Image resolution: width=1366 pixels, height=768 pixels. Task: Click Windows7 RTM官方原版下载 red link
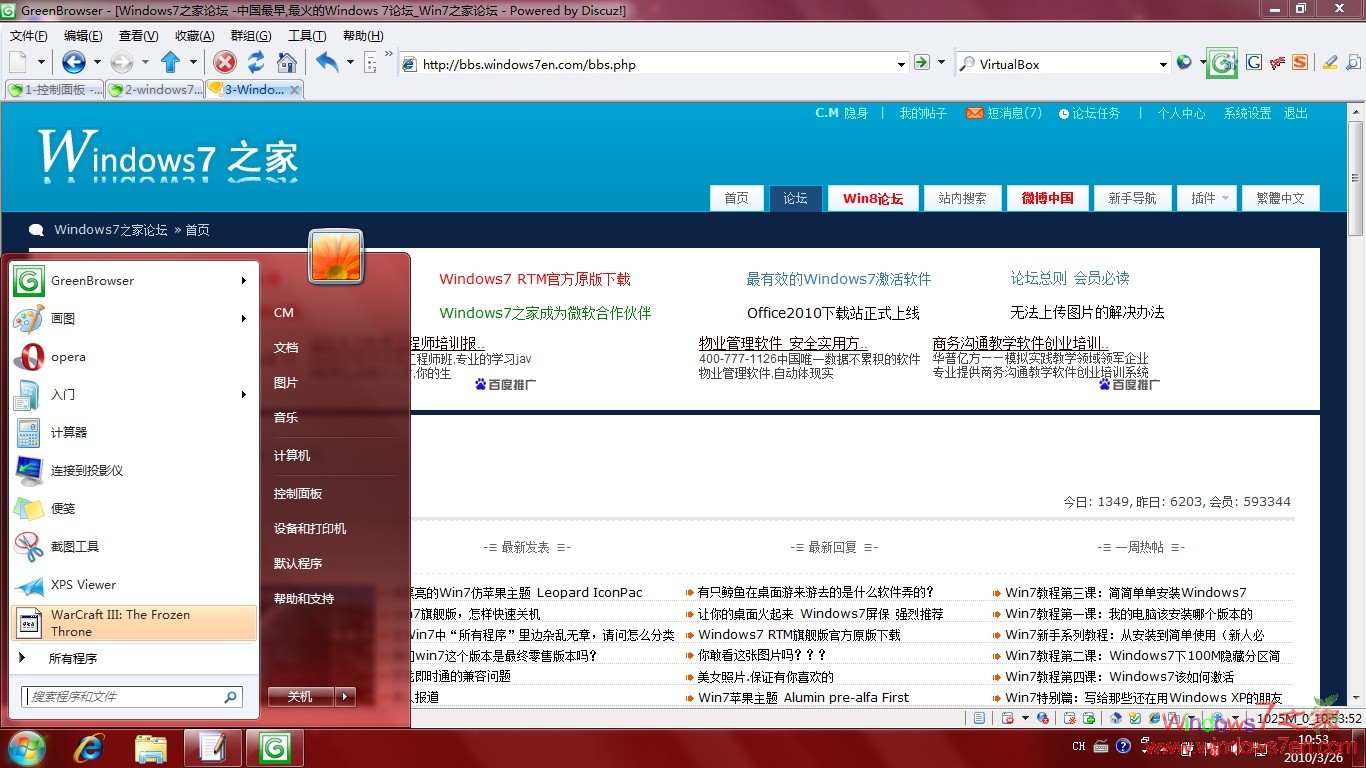point(535,279)
